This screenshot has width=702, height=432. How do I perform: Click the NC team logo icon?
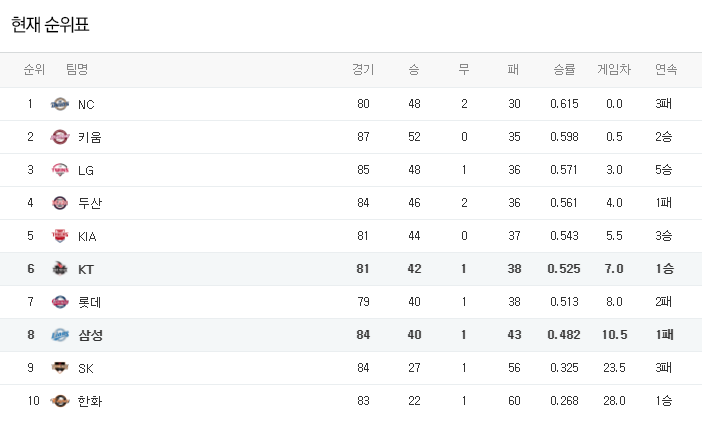[60, 104]
